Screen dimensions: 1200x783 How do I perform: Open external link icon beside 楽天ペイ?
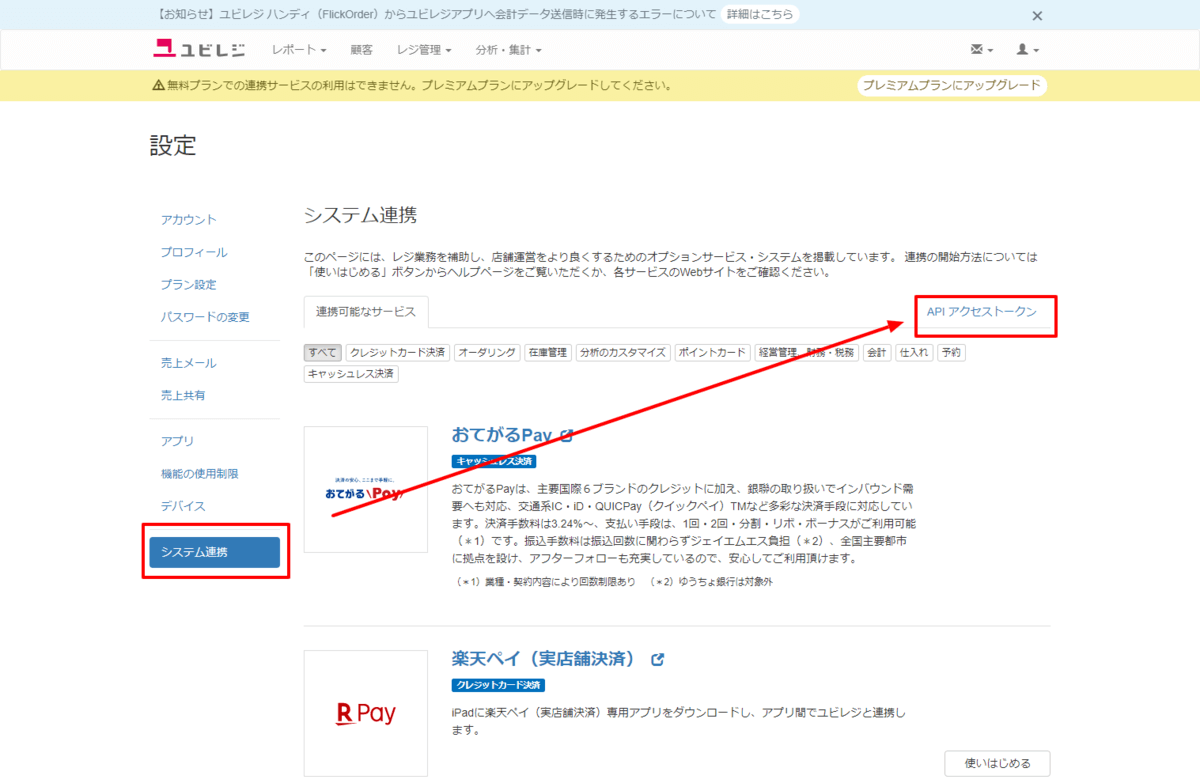pos(657,660)
